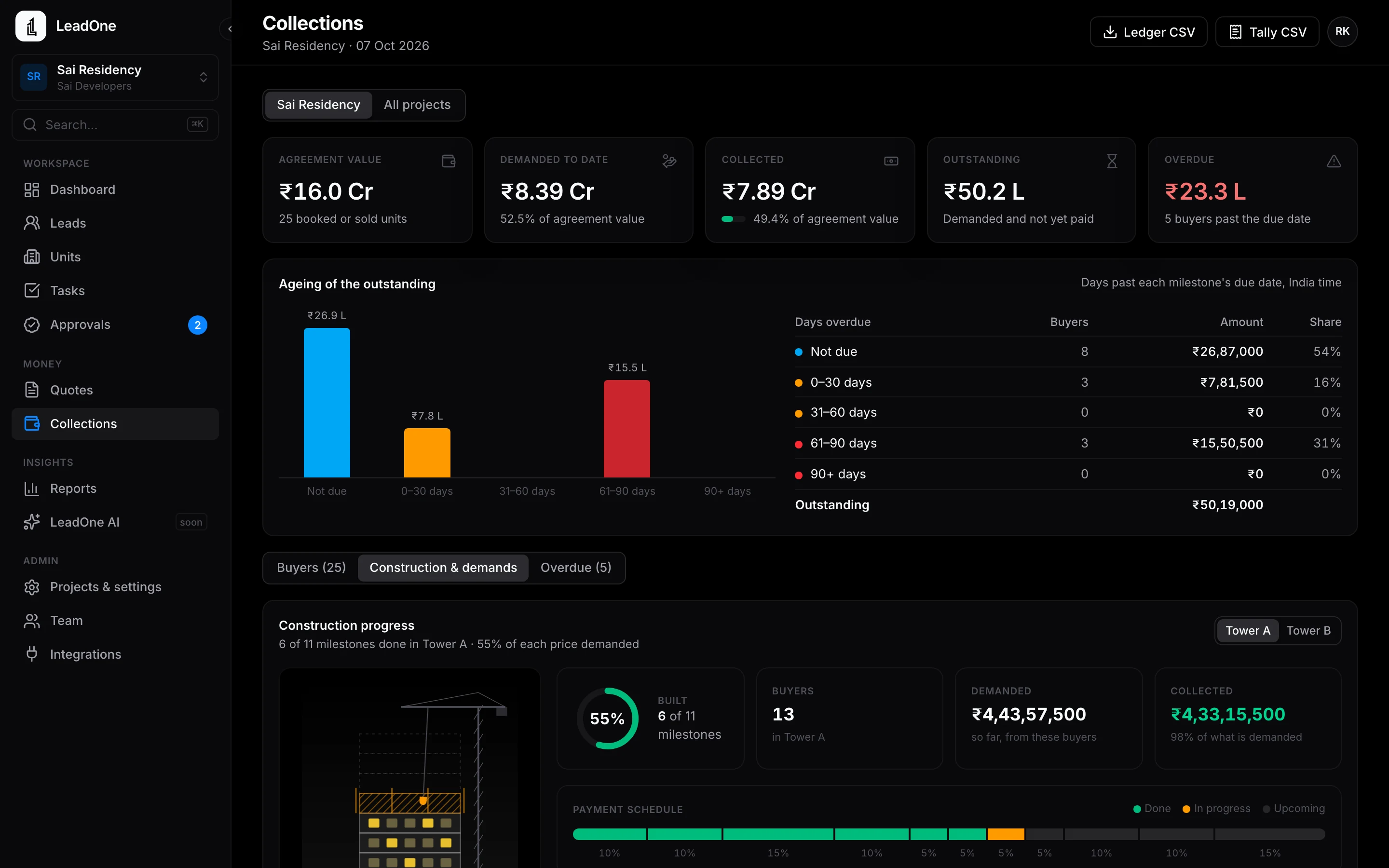This screenshot has height=868, width=1389.
Task: Click the Approvals badge-check icon
Action: 31,325
